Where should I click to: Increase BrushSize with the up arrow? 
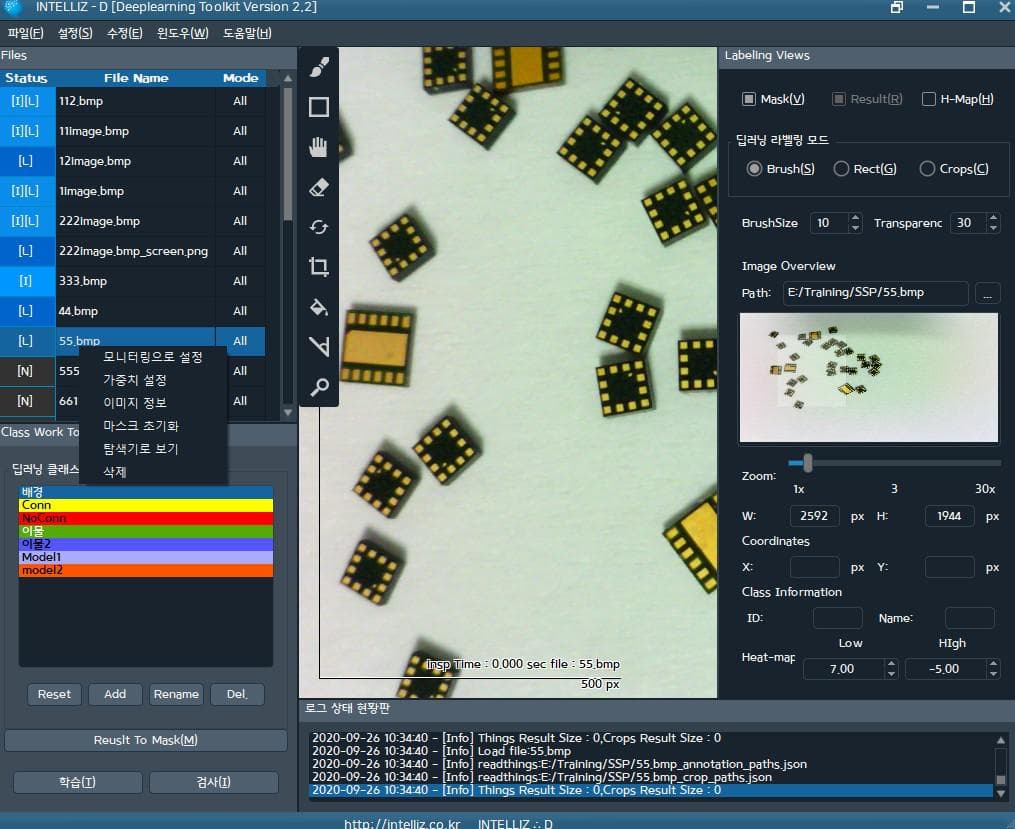click(x=855, y=218)
